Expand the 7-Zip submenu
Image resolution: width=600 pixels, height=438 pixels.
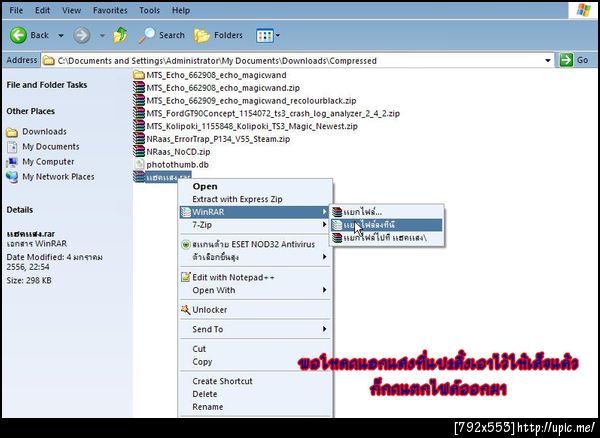pyautogui.click(x=324, y=225)
